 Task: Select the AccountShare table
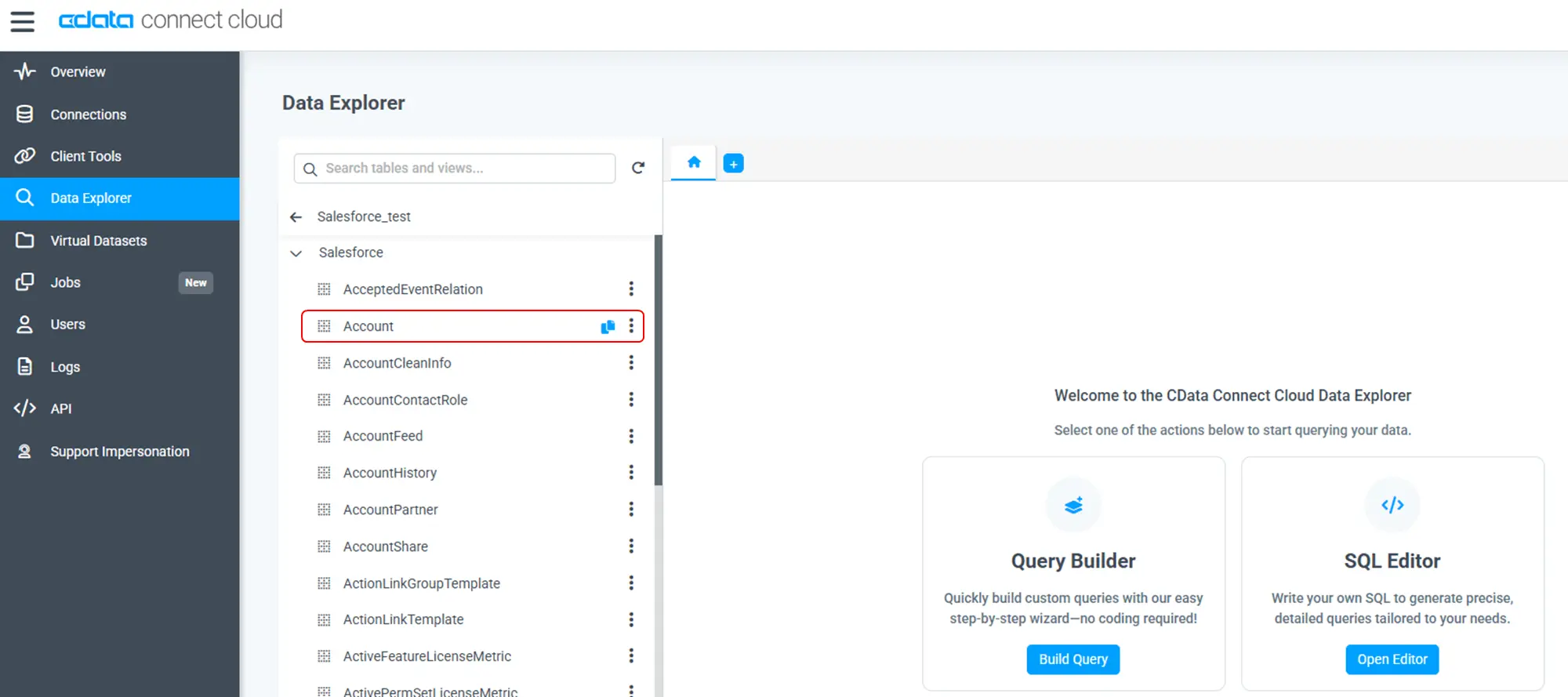click(x=386, y=546)
